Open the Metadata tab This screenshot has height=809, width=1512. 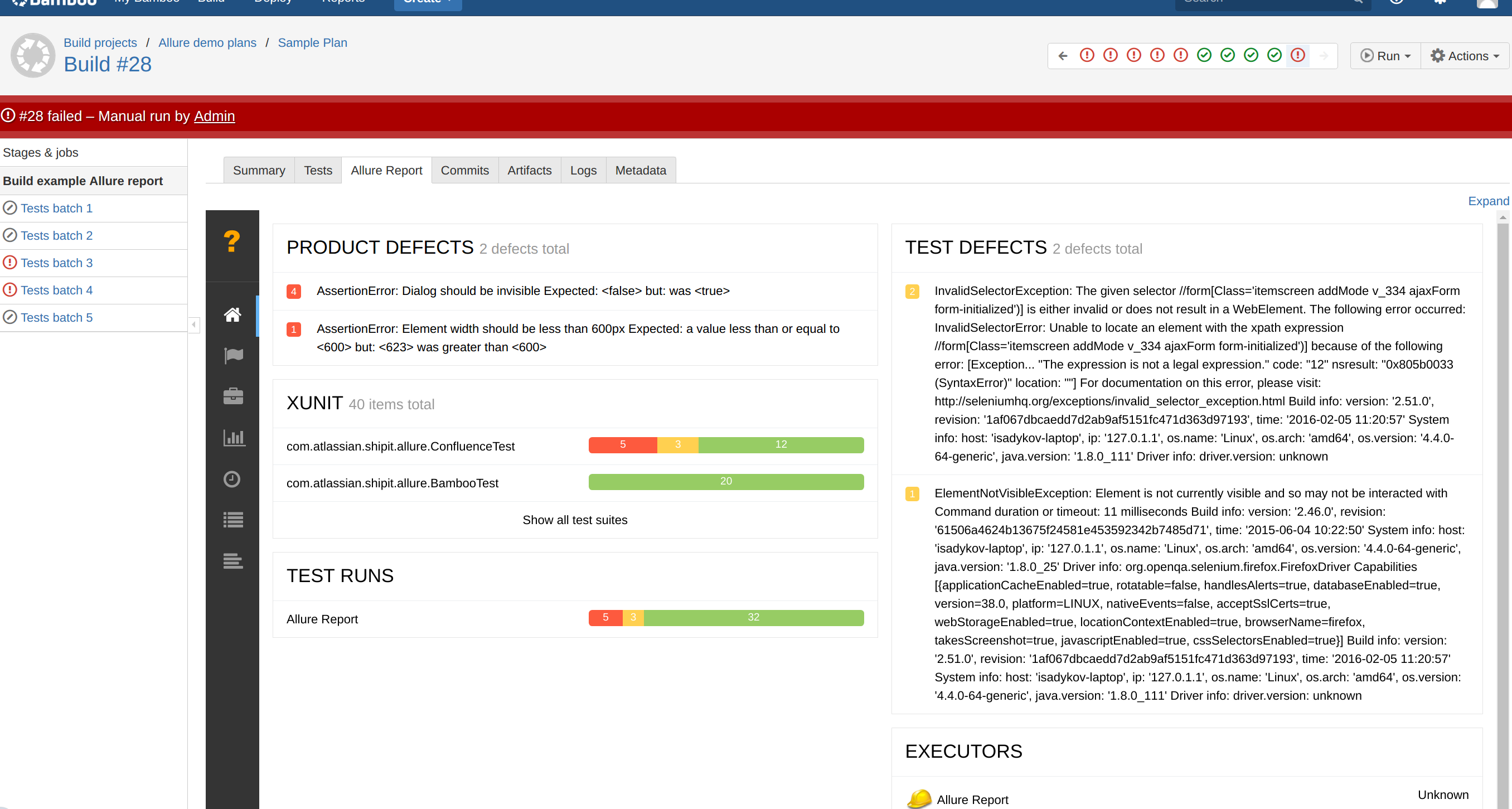pos(641,170)
